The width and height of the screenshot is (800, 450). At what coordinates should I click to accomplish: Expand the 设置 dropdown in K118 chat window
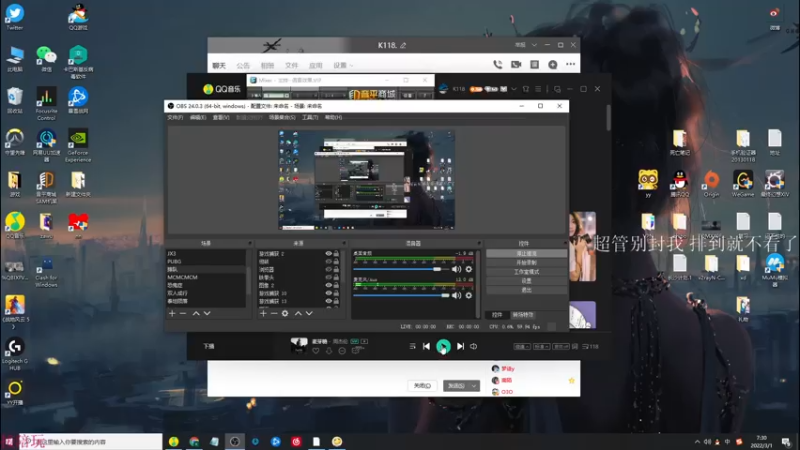tap(343, 66)
